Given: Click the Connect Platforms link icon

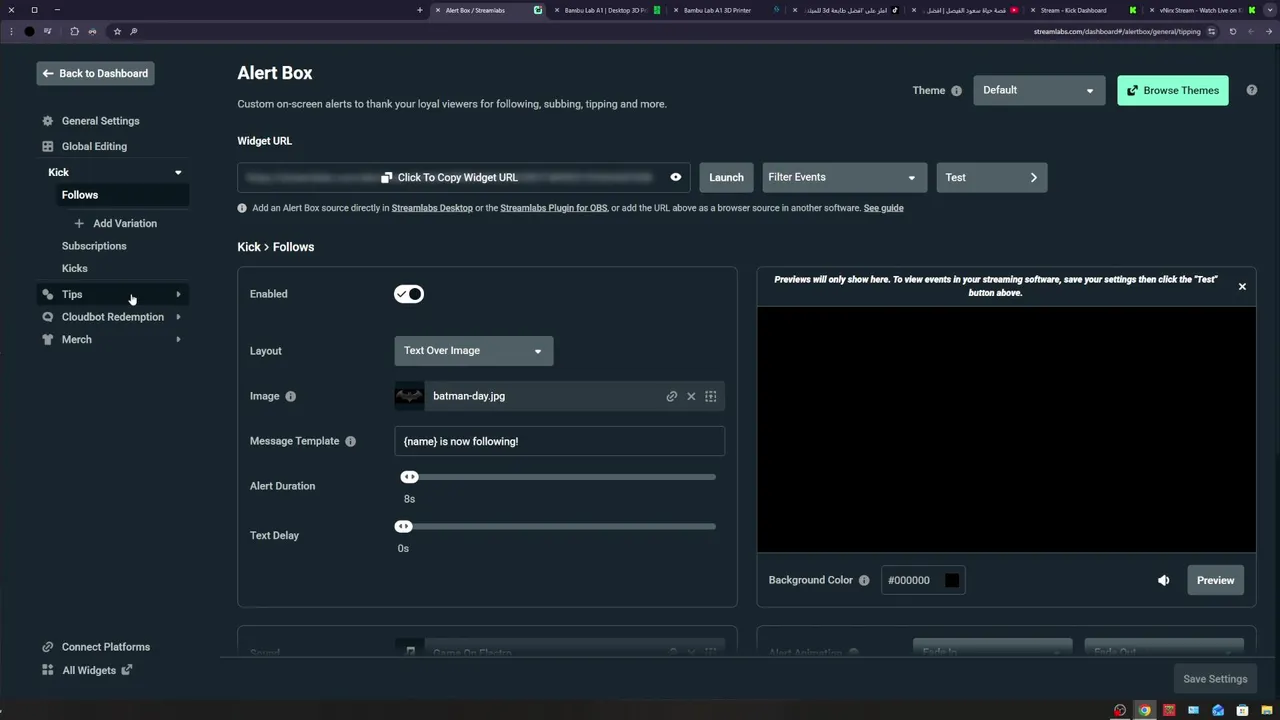Looking at the screenshot, I should (47, 647).
